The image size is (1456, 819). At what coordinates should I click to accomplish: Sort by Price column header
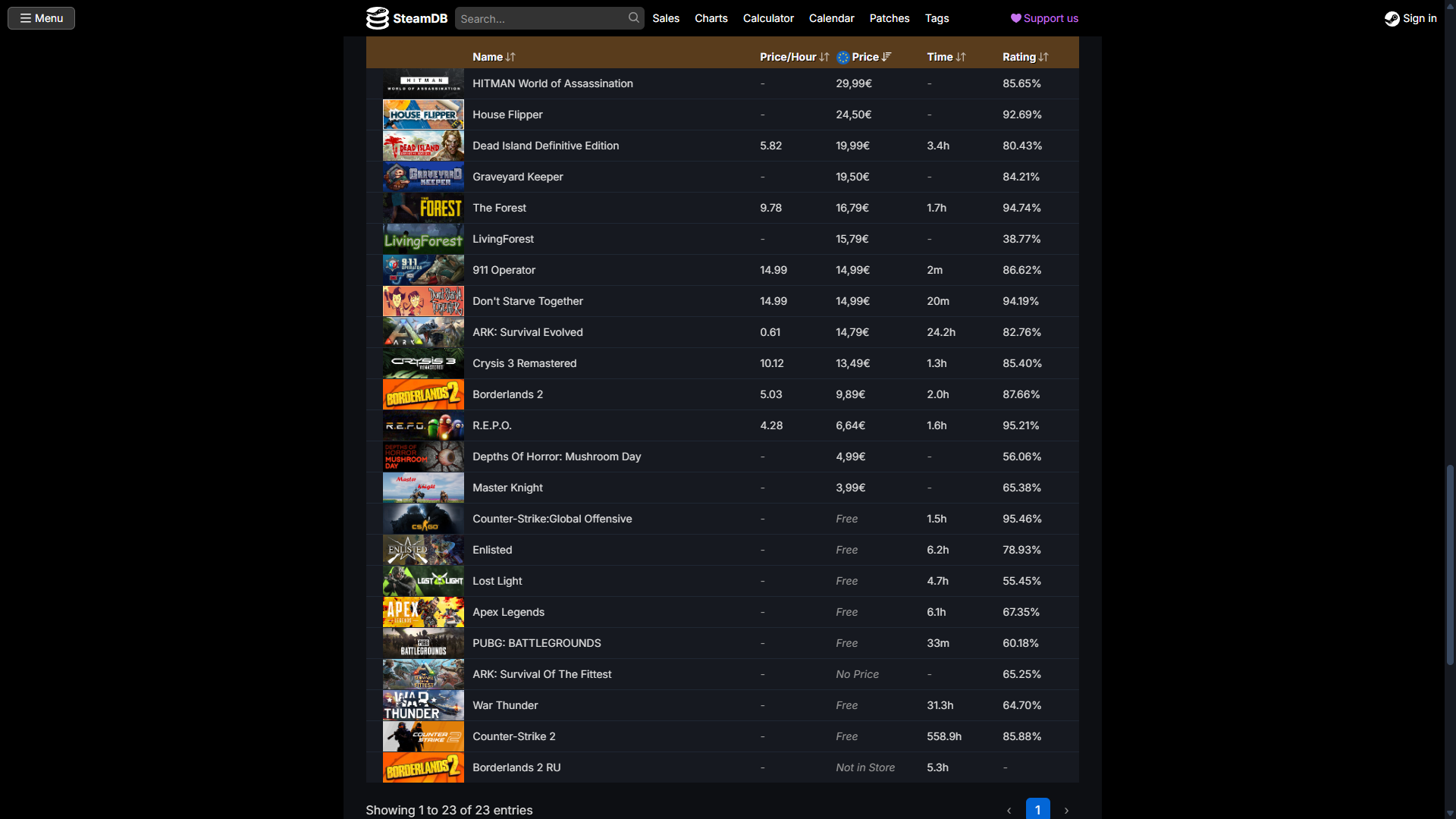tap(871, 57)
